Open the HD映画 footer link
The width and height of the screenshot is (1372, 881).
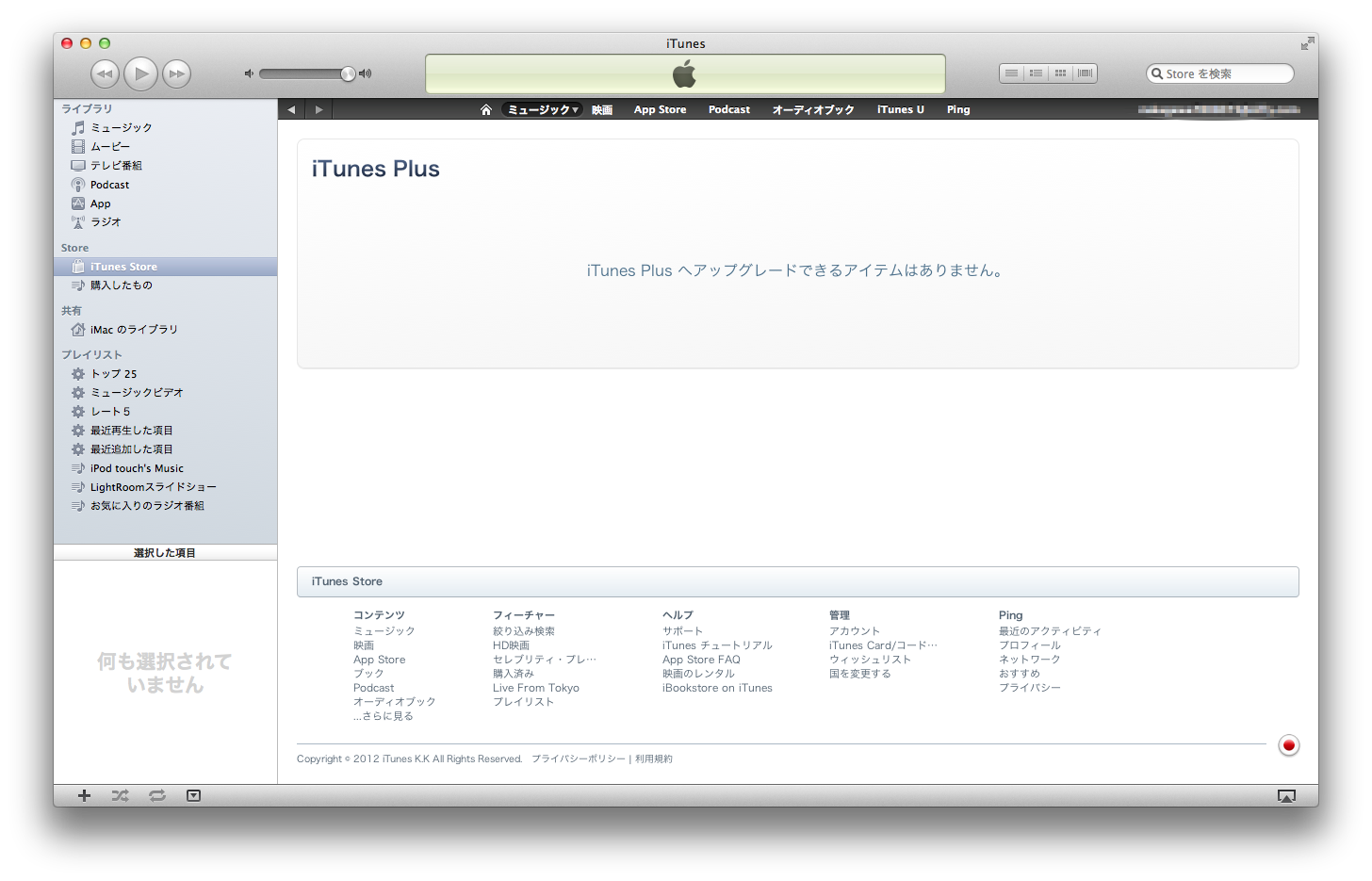[x=511, y=645]
